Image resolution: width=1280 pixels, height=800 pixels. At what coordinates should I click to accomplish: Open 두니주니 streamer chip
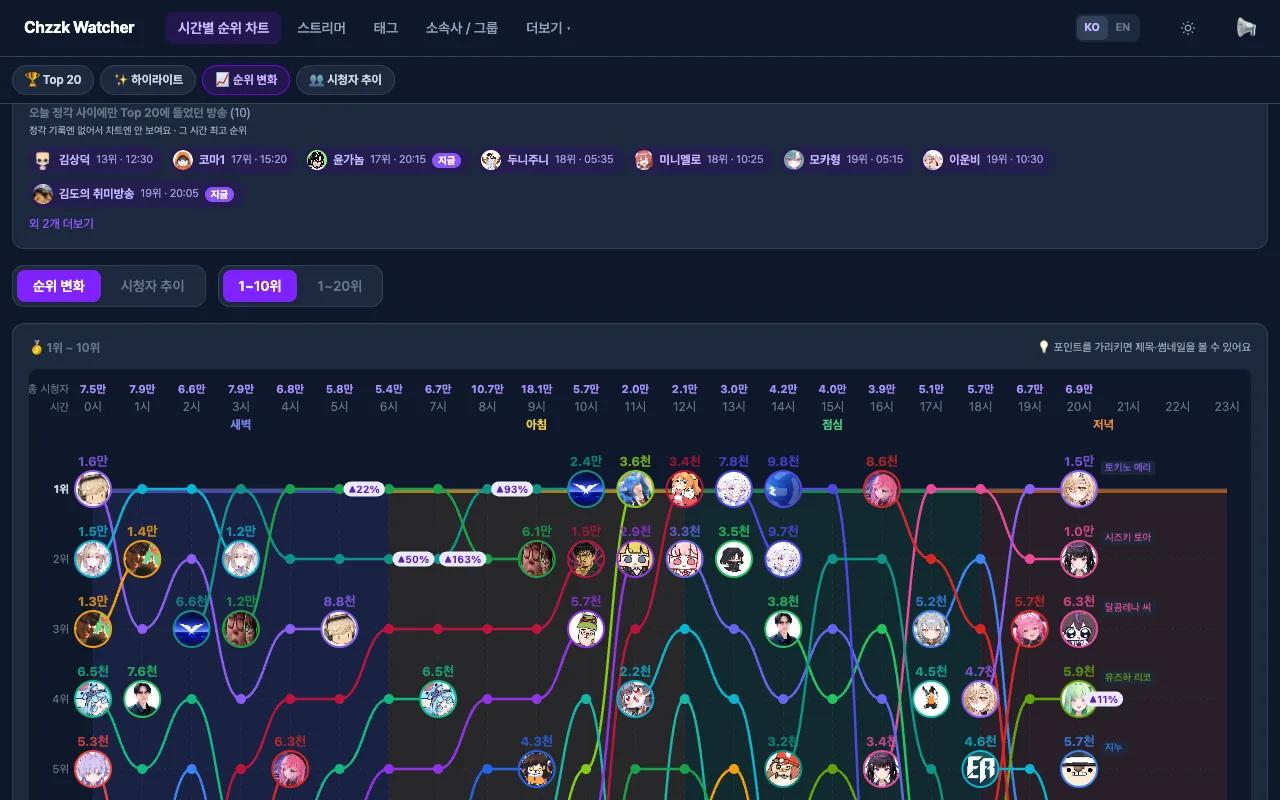click(548, 160)
